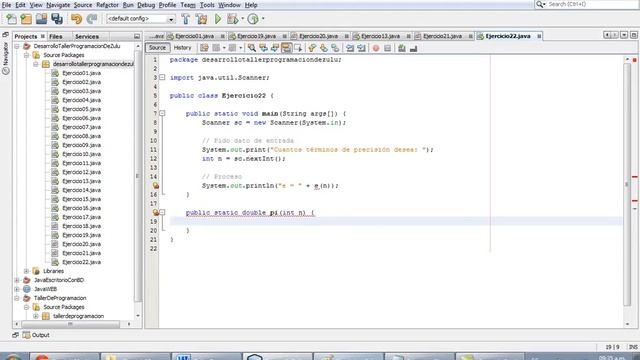
Task: Expand the JavaEscritorioConBD project node
Action: (17, 280)
